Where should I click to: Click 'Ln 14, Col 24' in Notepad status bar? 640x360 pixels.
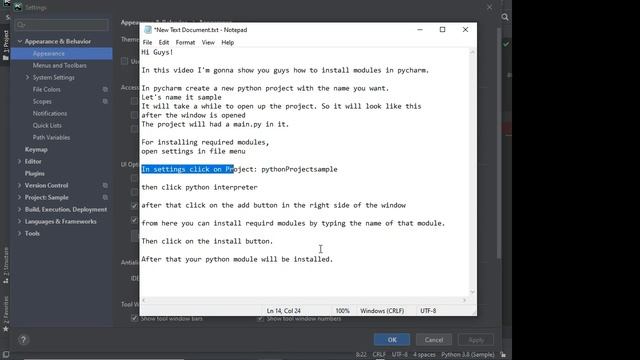click(x=284, y=311)
